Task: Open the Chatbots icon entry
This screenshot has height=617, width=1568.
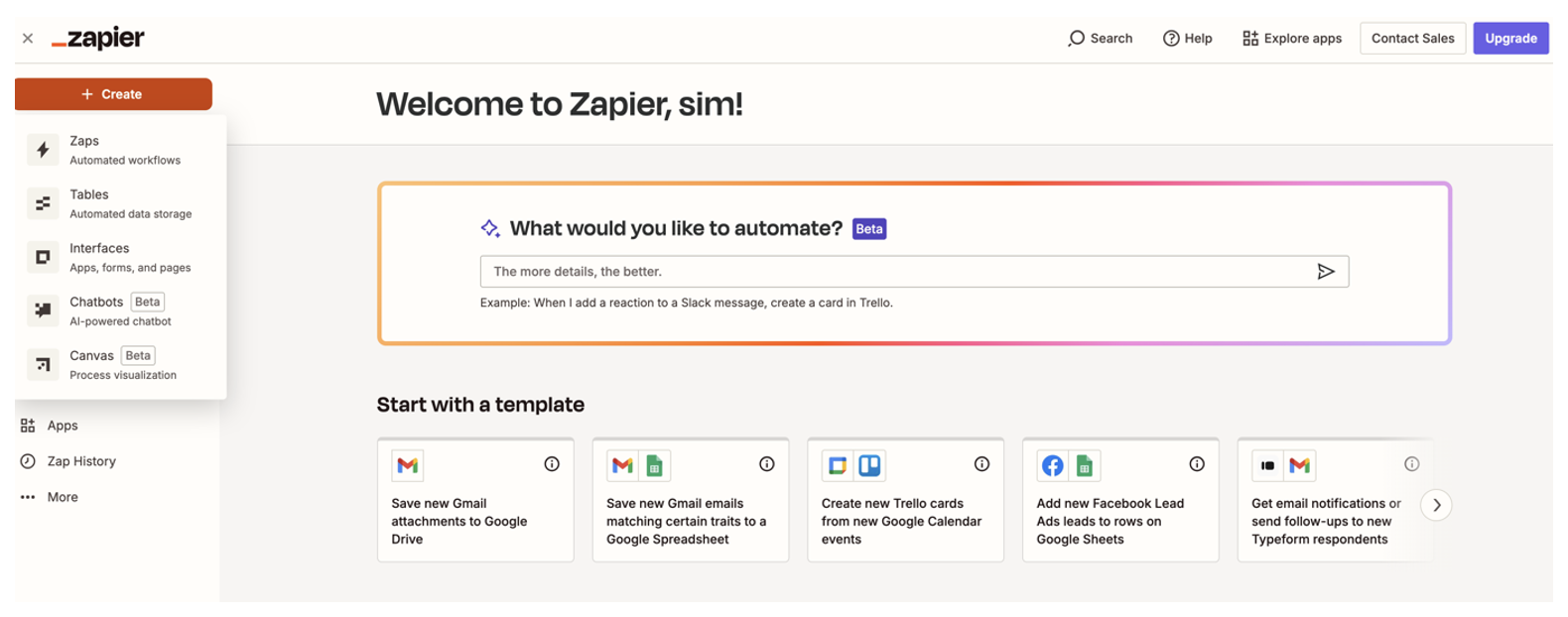Action: 43,310
